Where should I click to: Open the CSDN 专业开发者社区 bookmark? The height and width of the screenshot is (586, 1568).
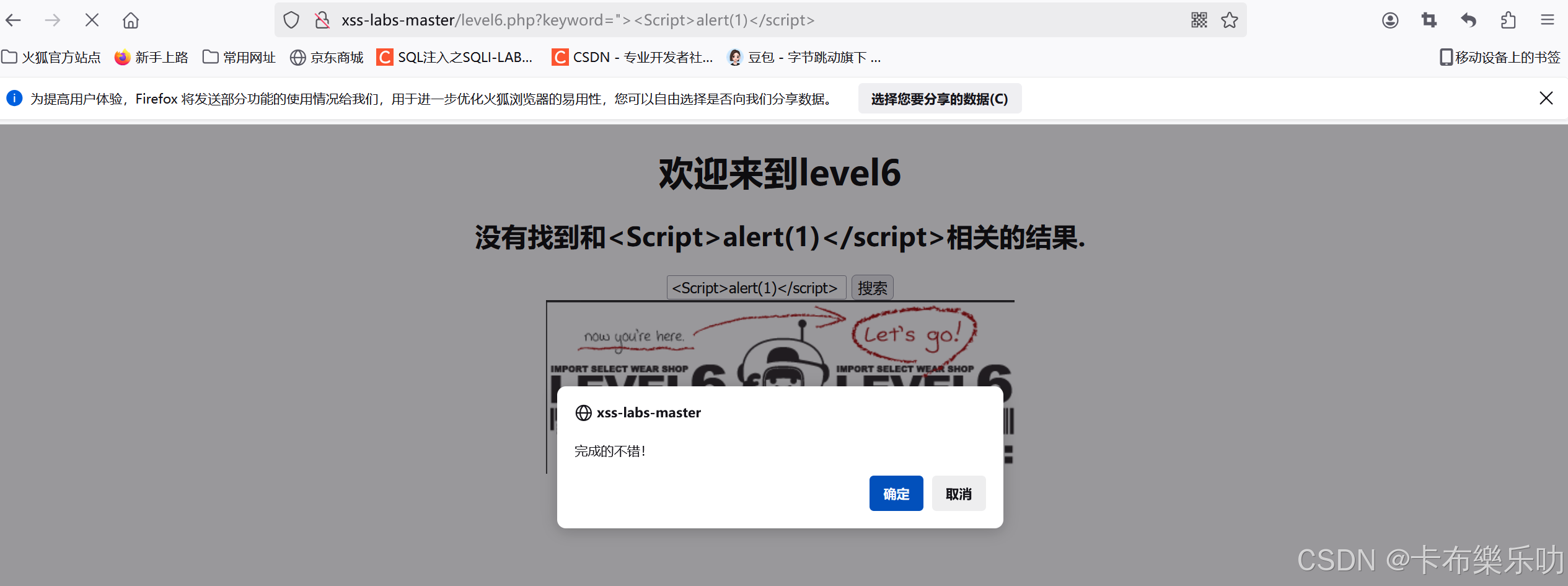633,58
